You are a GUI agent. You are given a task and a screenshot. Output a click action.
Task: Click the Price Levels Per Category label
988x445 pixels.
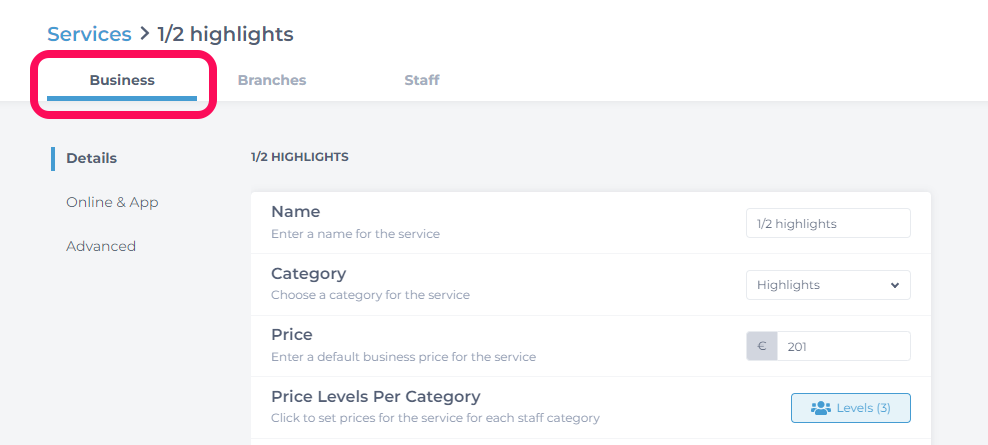pyautogui.click(x=376, y=396)
